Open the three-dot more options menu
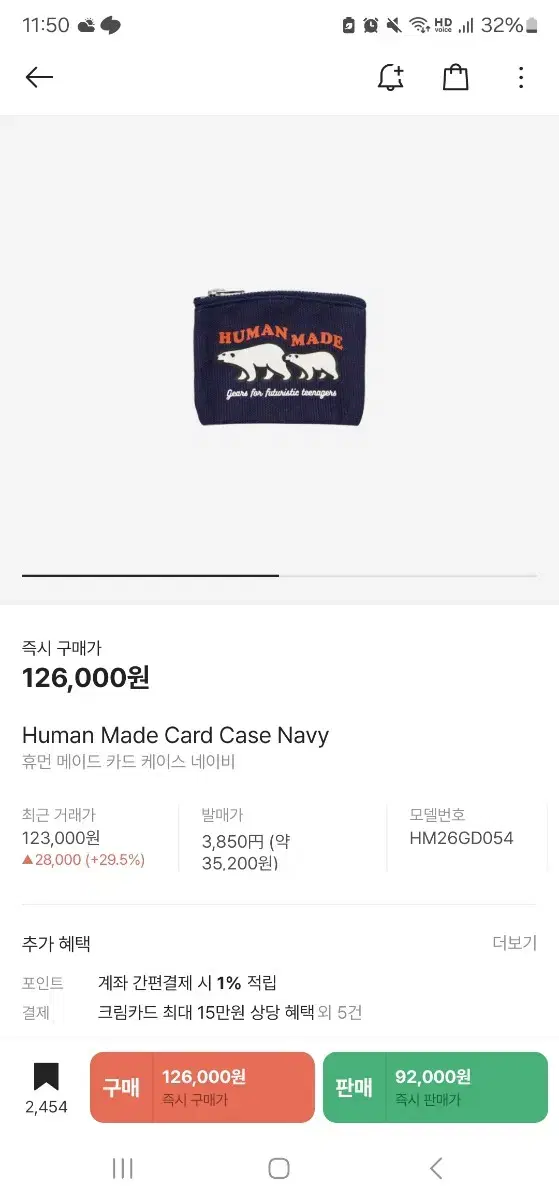This screenshot has height=1200, width=559. point(521,78)
